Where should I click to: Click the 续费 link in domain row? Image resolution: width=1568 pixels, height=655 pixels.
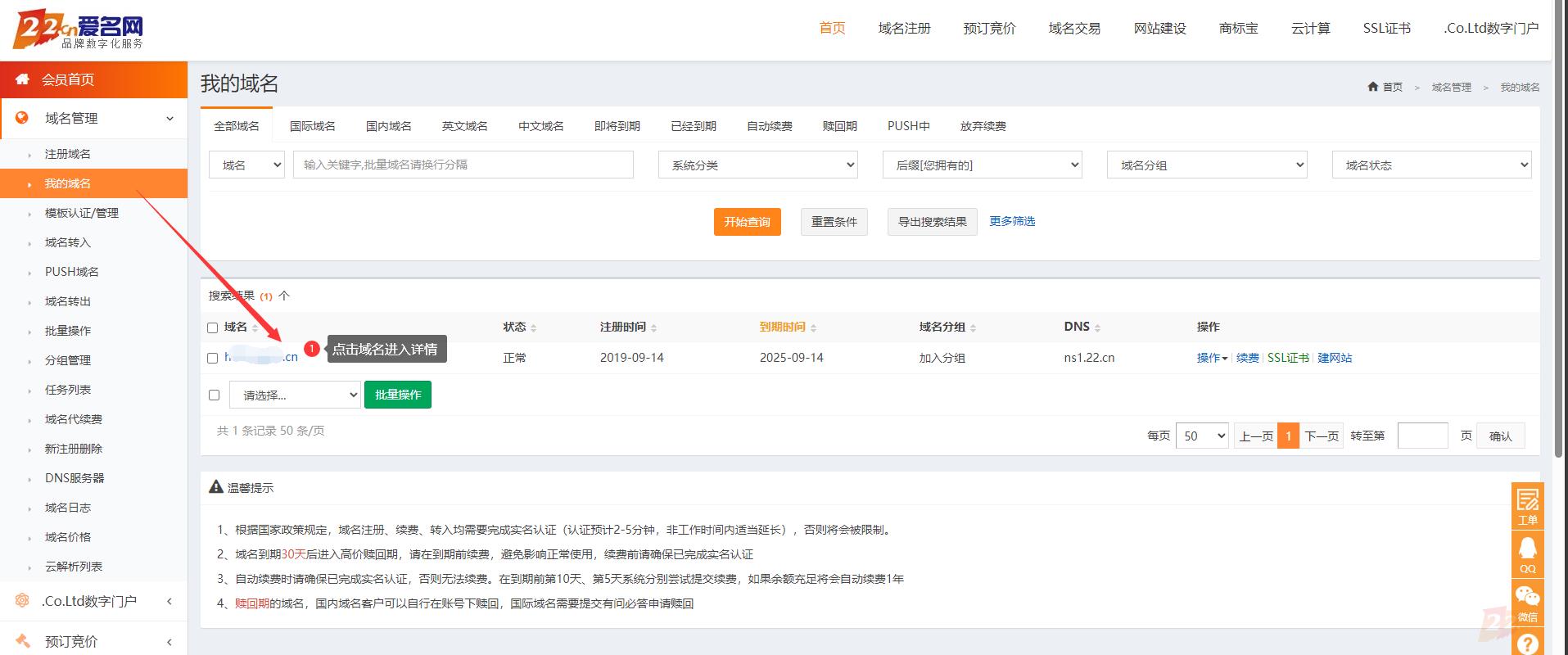pos(1247,358)
